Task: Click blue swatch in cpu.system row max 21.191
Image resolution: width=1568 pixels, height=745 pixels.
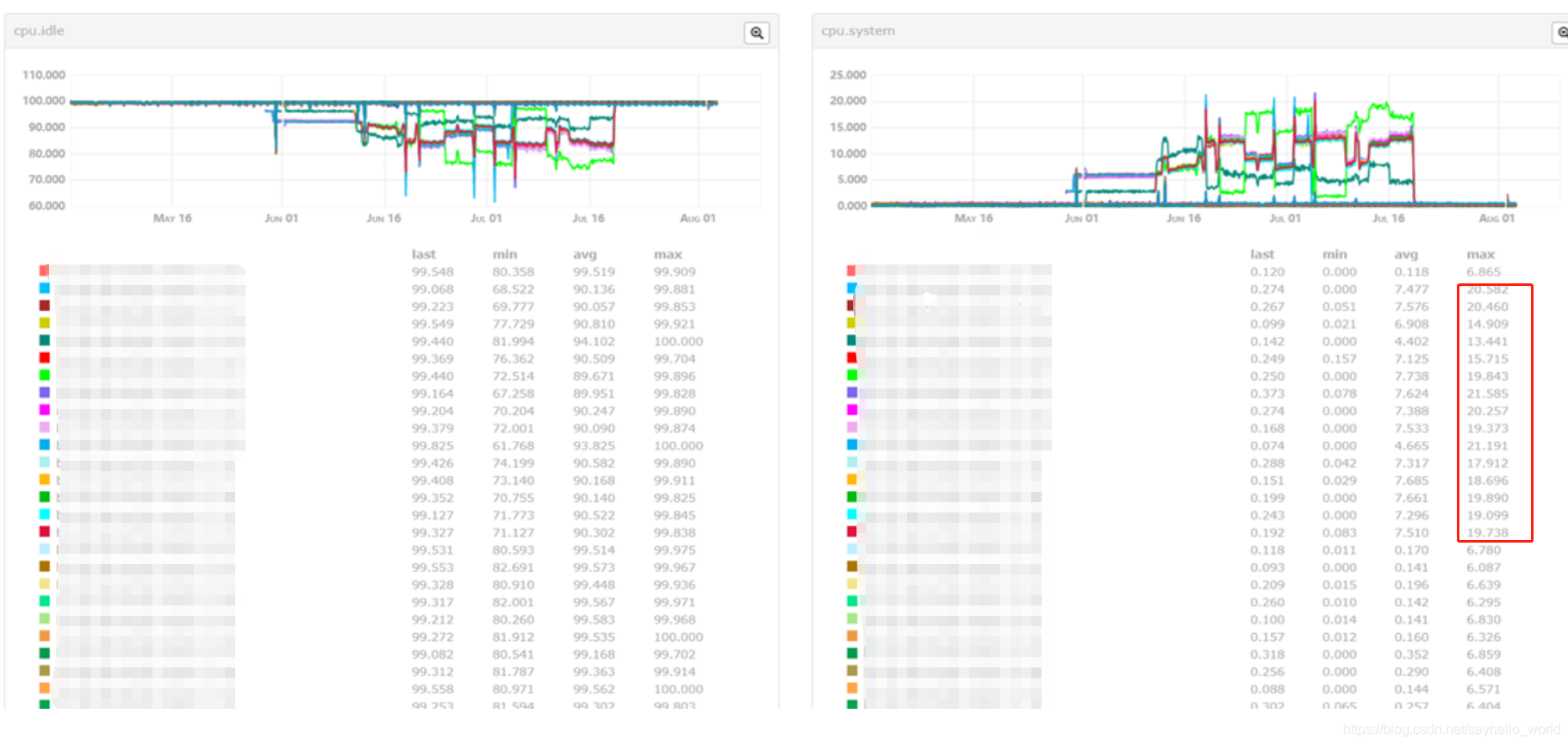Action: 851,444
